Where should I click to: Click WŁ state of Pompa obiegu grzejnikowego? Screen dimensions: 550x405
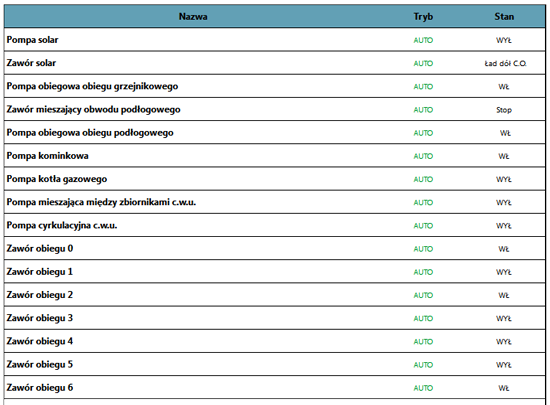coord(504,87)
